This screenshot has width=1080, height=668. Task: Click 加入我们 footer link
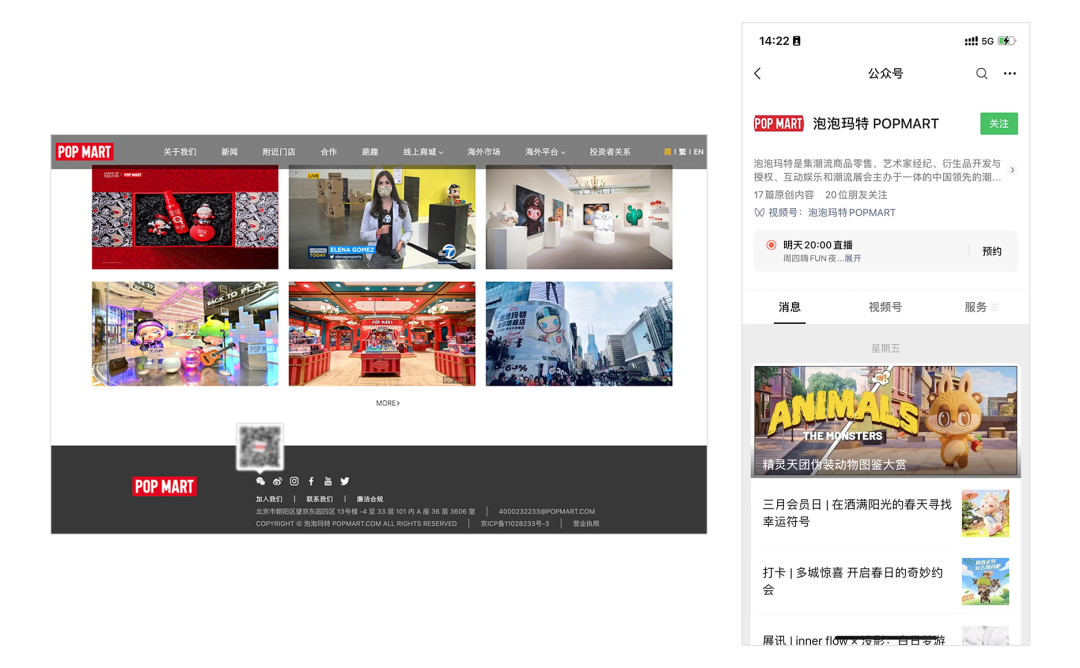(269, 499)
